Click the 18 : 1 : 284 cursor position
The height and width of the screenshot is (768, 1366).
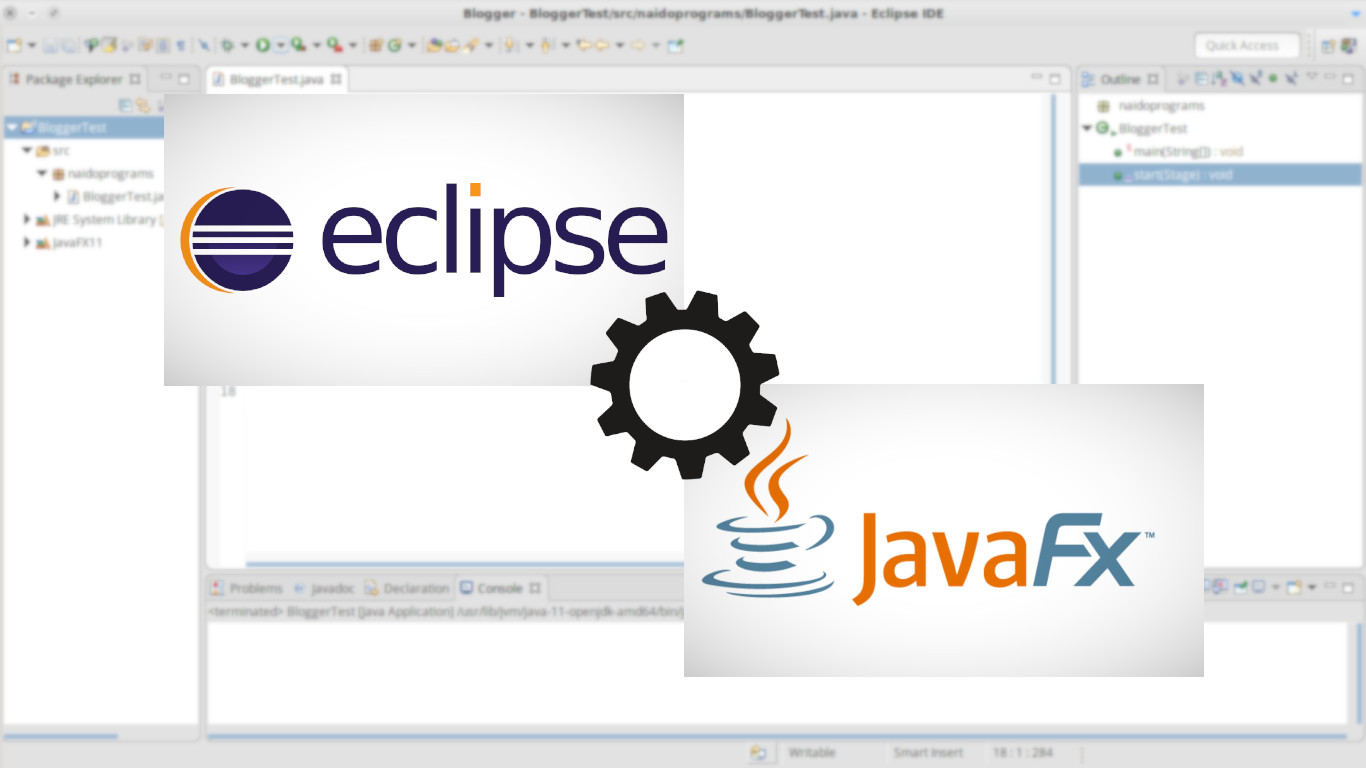coord(1024,753)
